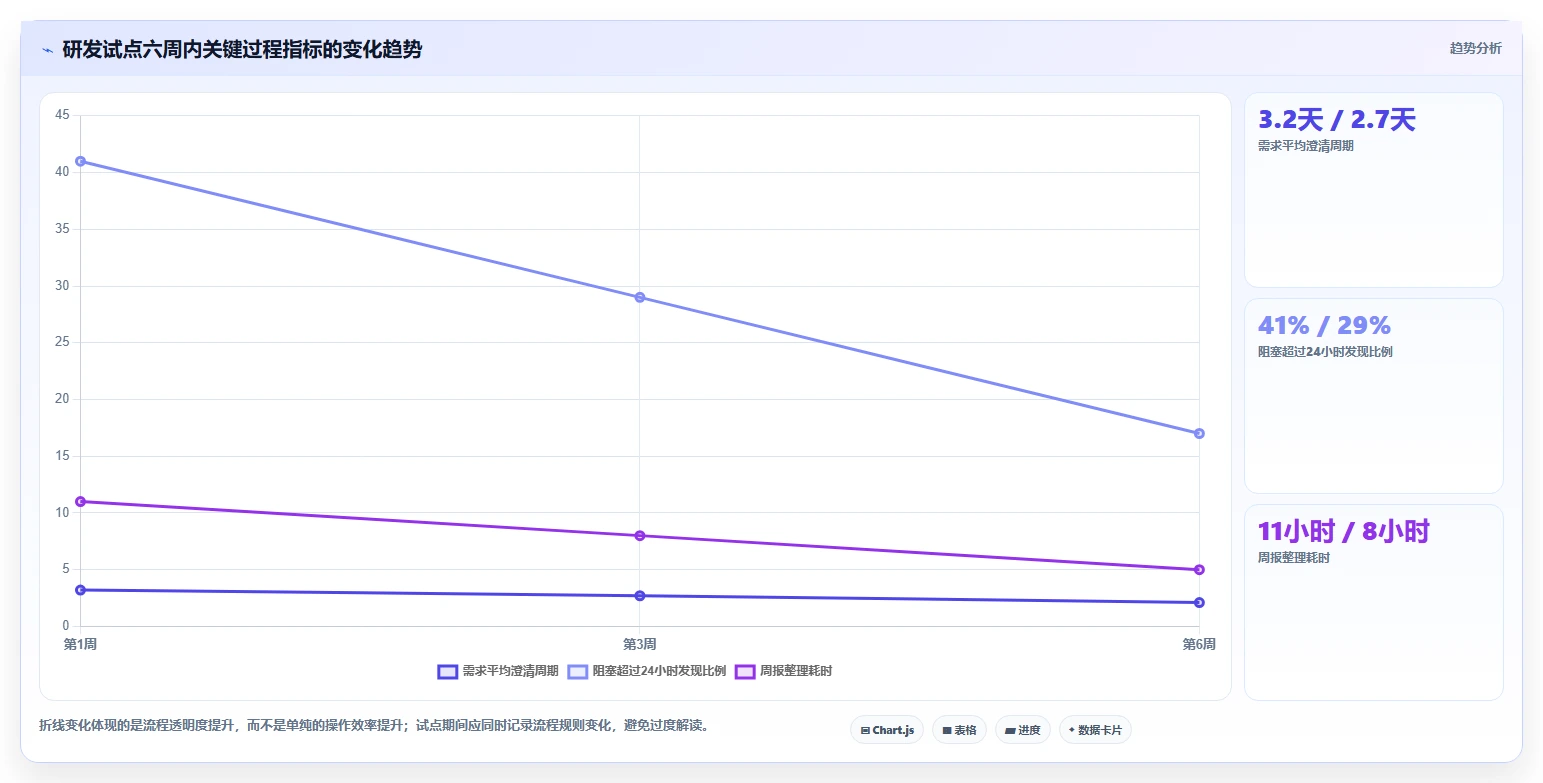Toggle the 需求平均澄清周期 legend swatch
Screen dimensions: 1543x783
point(447,671)
